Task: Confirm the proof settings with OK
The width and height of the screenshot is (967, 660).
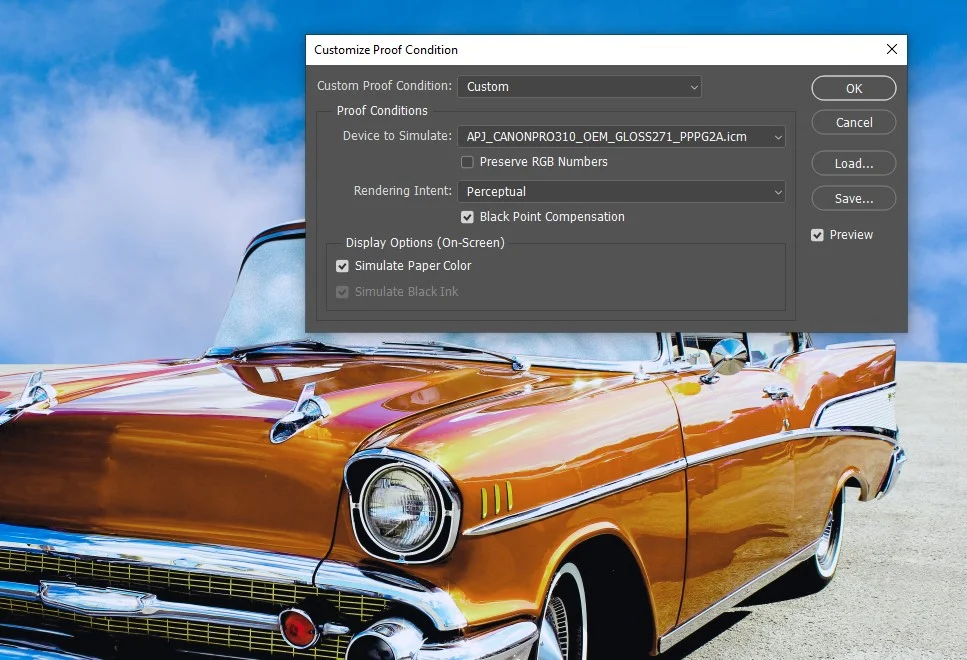Action: point(853,89)
